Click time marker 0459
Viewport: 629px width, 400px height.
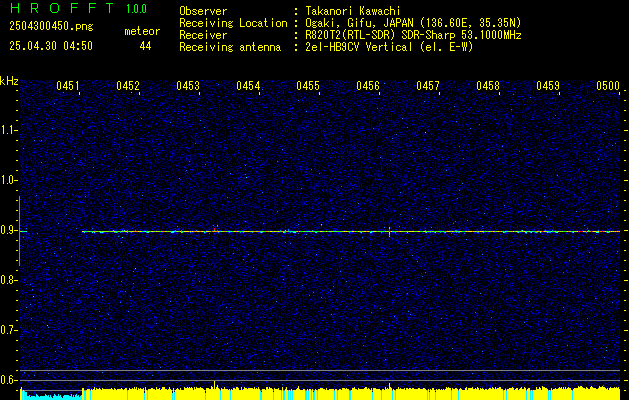[x=548, y=85]
